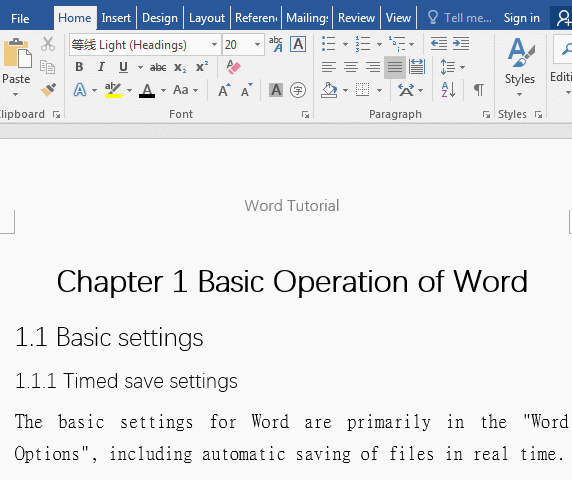Open the File tab
Image resolution: width=572 pixels, height=480 pixels.
(x=20, y=18)
